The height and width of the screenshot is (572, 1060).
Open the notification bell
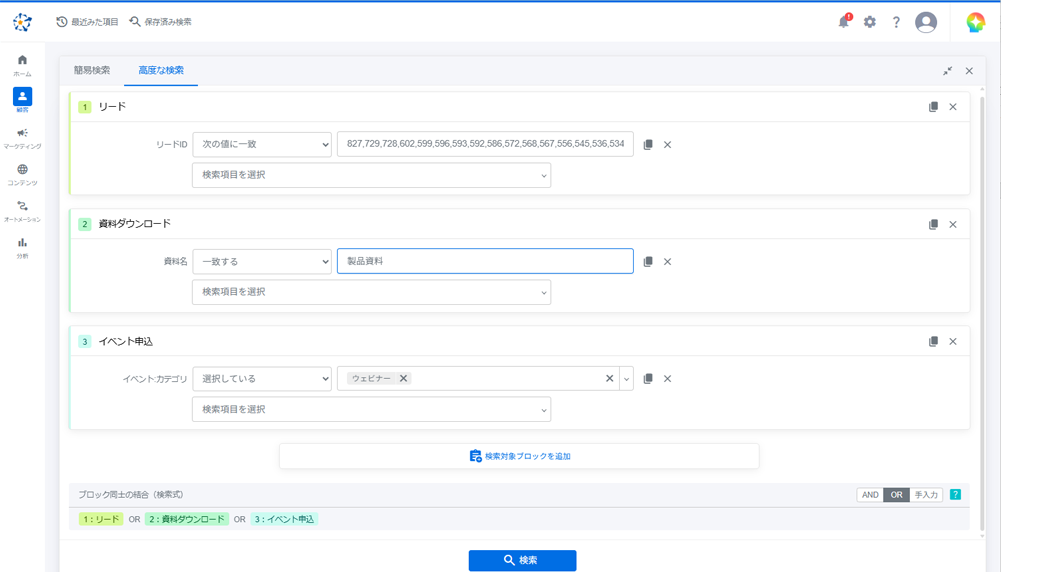point(844,22)
